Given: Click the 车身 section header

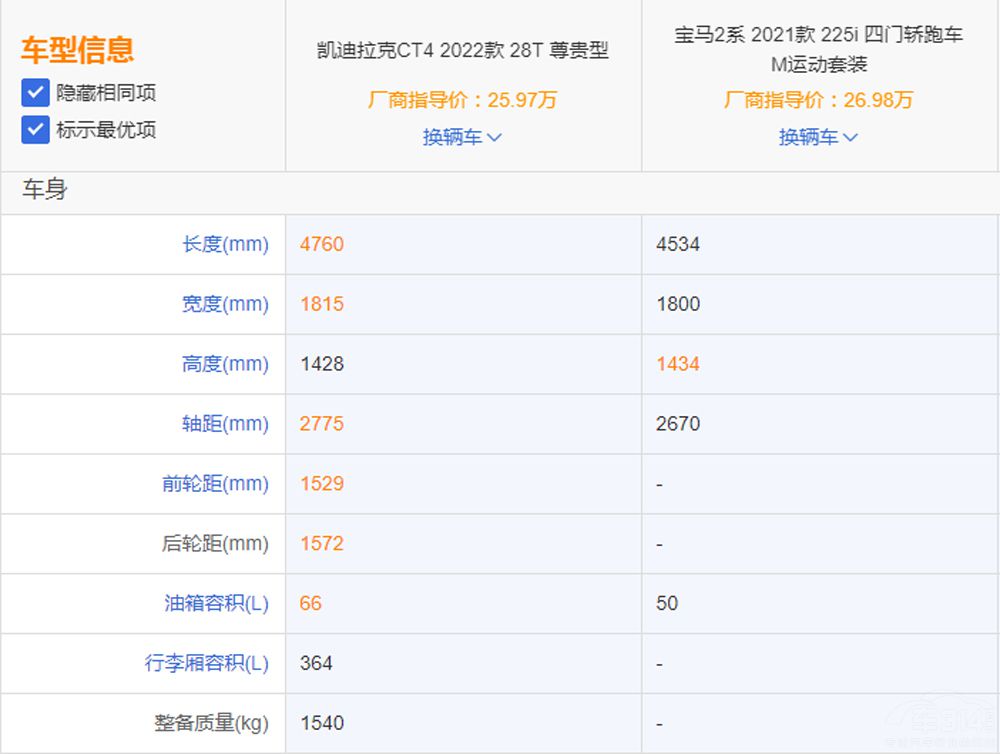Looking at the screenshot, I should (45, 190).
